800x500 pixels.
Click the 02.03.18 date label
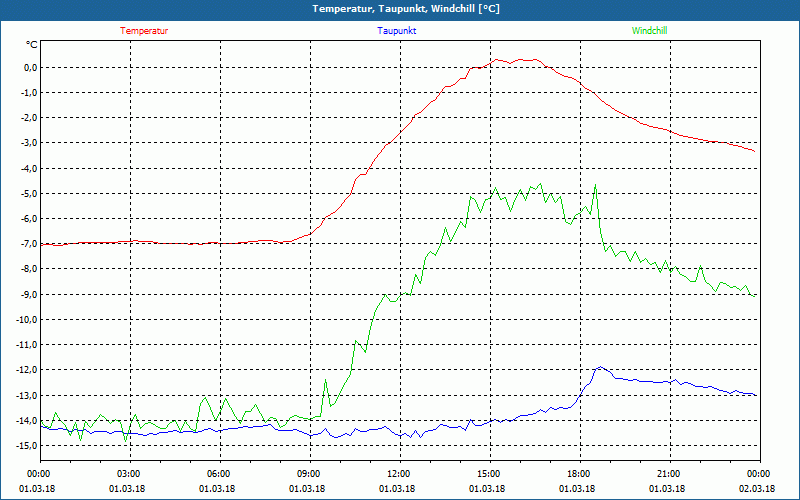click(x=757, y=489)
